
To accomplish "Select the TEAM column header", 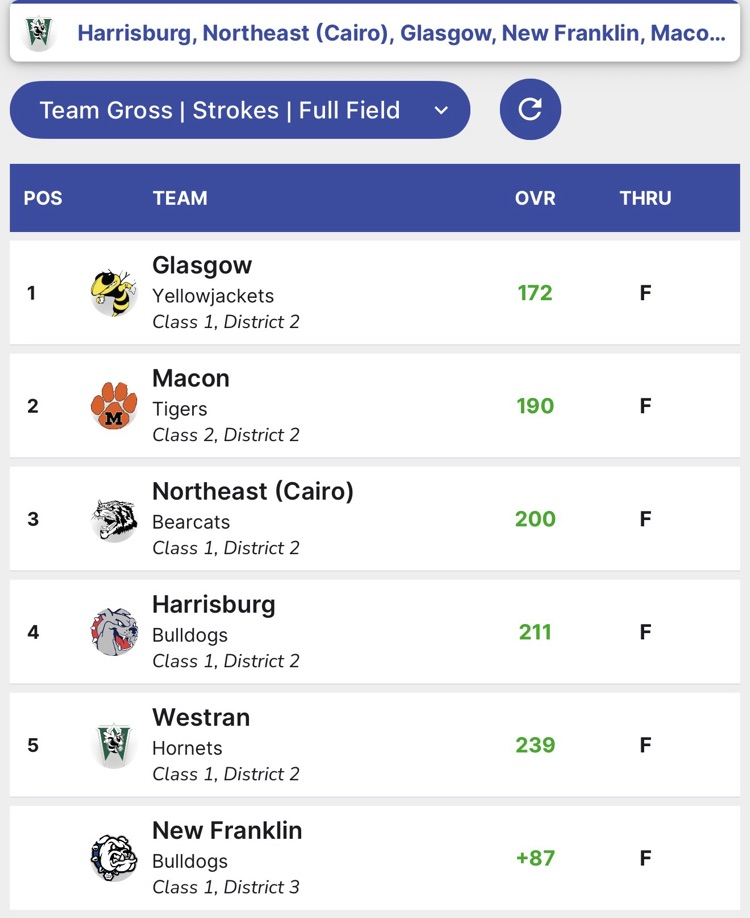I will (180, 198).
